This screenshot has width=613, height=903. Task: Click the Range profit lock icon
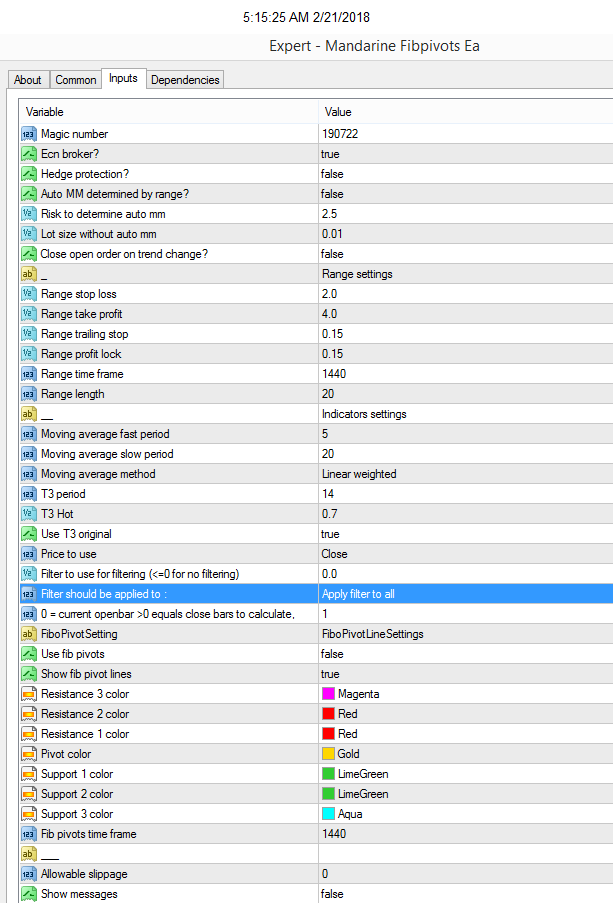click(29, 354)
